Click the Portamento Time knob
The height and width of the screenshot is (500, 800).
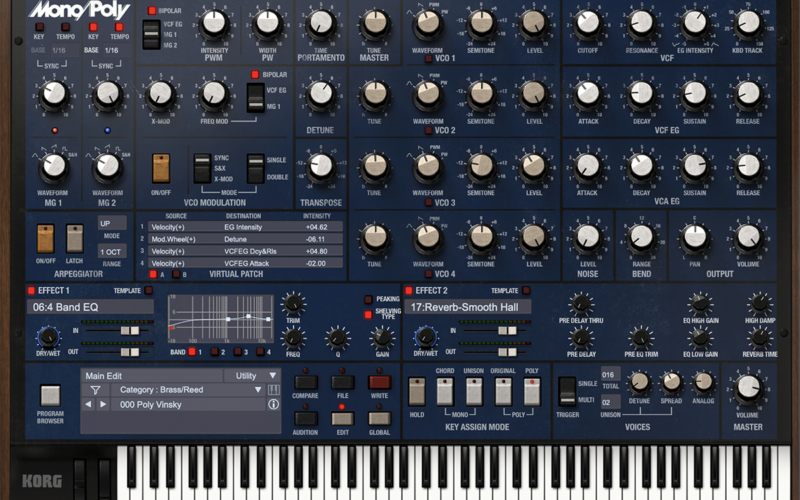pos(321,23)
